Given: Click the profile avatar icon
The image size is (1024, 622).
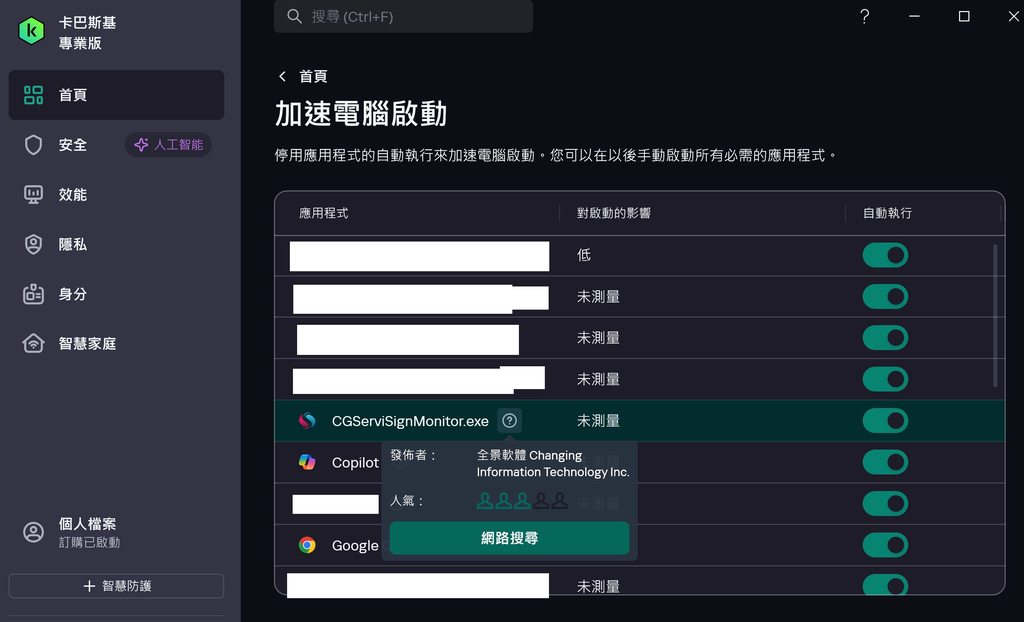Looking at the screenshot, I should 33,532.
